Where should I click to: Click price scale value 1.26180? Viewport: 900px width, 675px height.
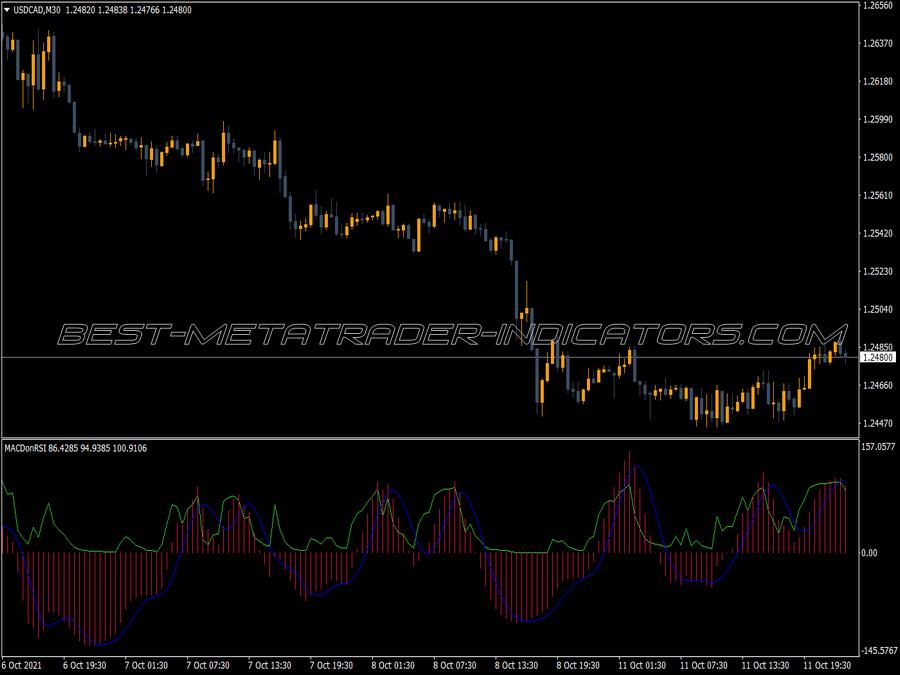878,82
